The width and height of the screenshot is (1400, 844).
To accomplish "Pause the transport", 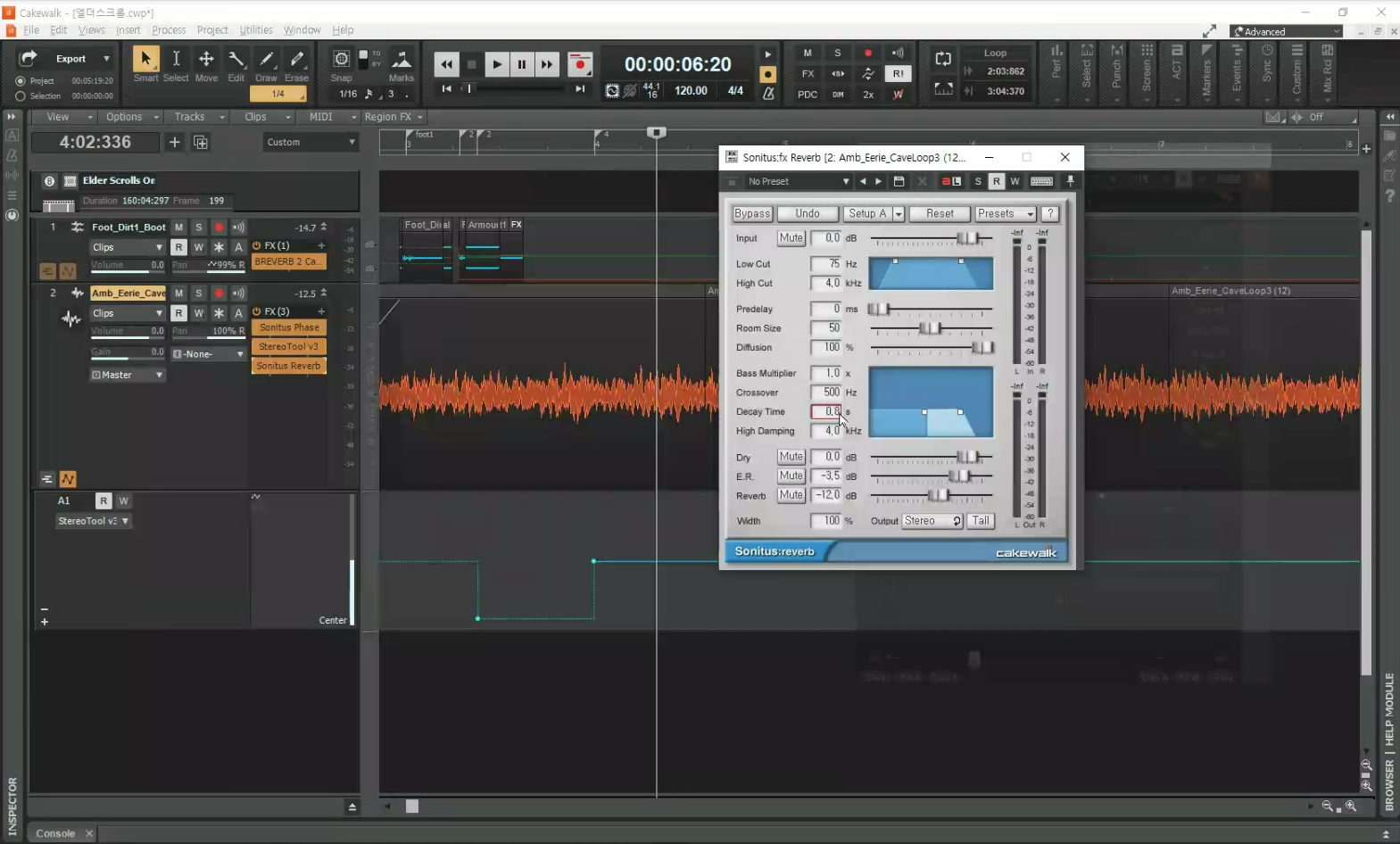I will [521, 64].
